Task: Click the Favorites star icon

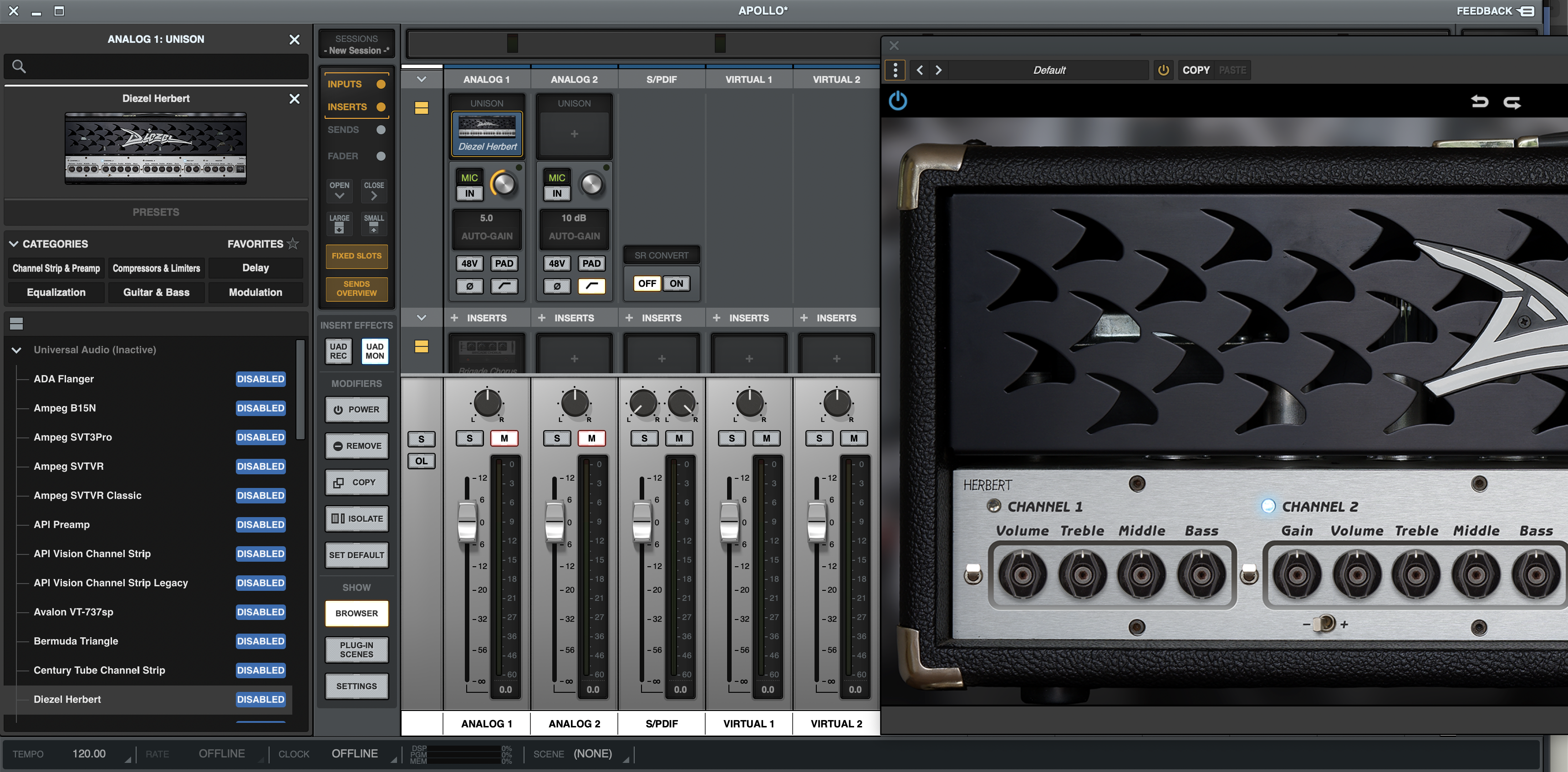Action: [293, 244]
